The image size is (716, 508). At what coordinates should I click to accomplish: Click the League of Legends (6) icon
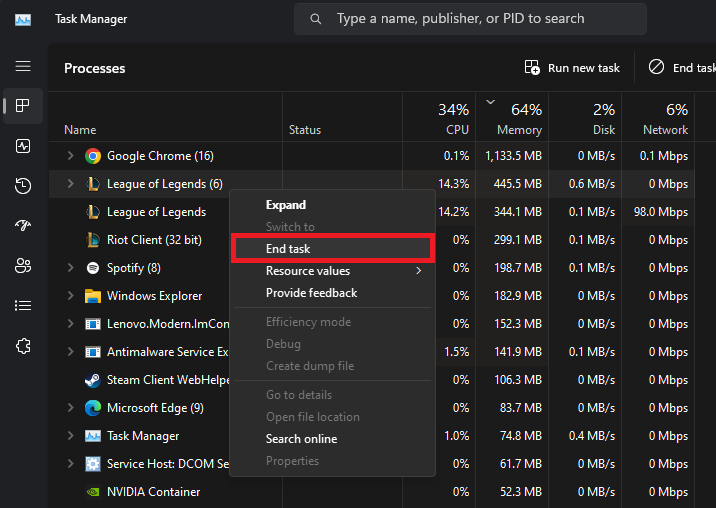93,184
